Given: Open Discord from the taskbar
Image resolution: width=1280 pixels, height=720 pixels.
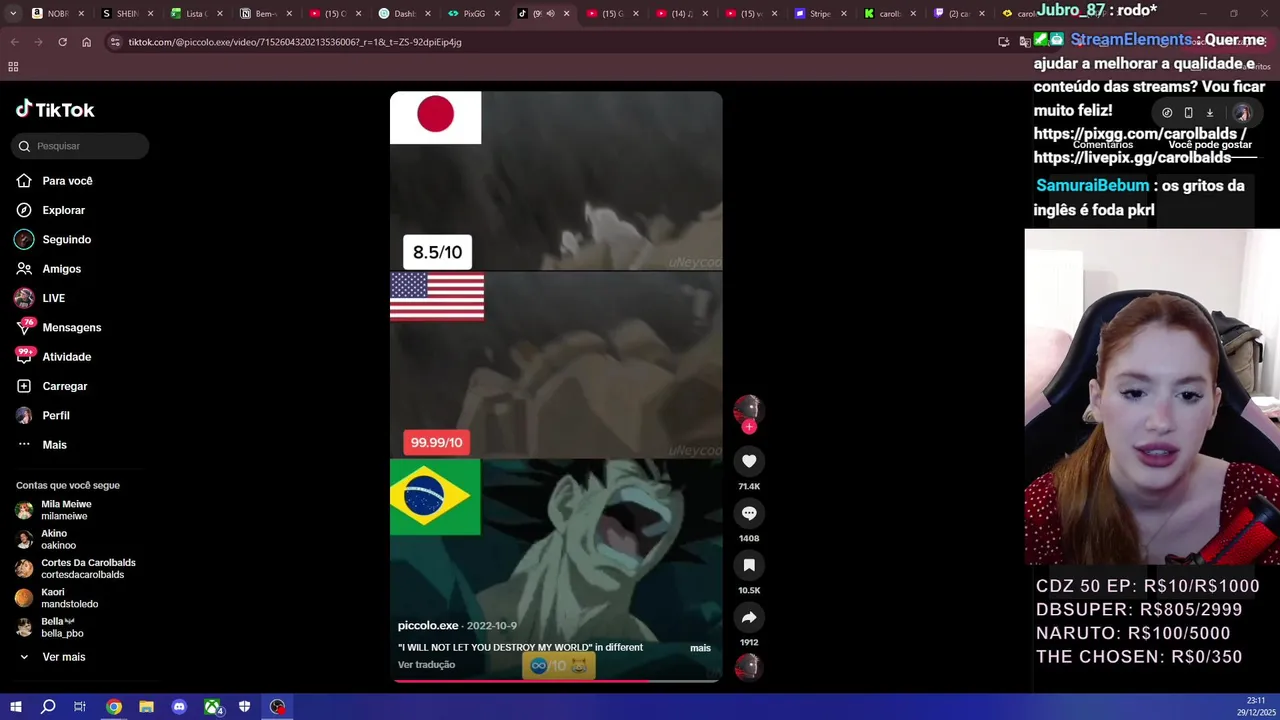Looking at the screenshot, I should tap(179, 707).
